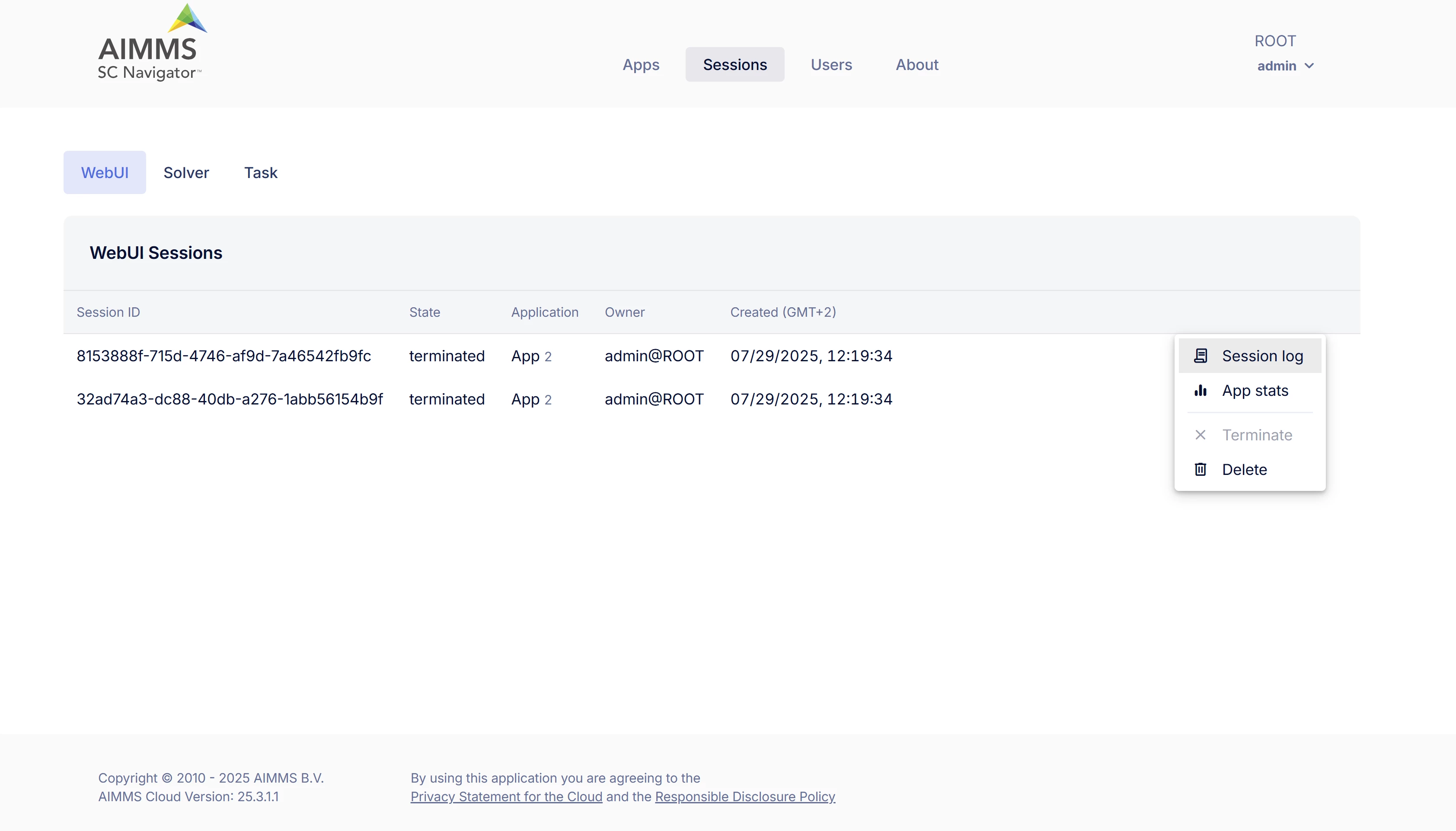
Task: Click the Application column header
Action: [545, 312]
